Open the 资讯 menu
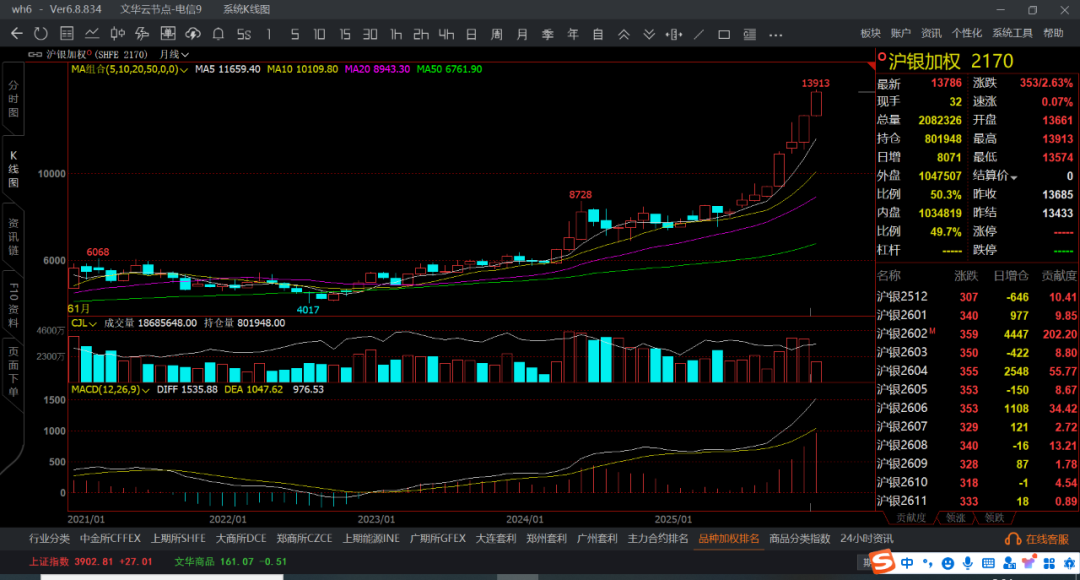Screen dimensions: 1080x580 [x=931, y=33]
